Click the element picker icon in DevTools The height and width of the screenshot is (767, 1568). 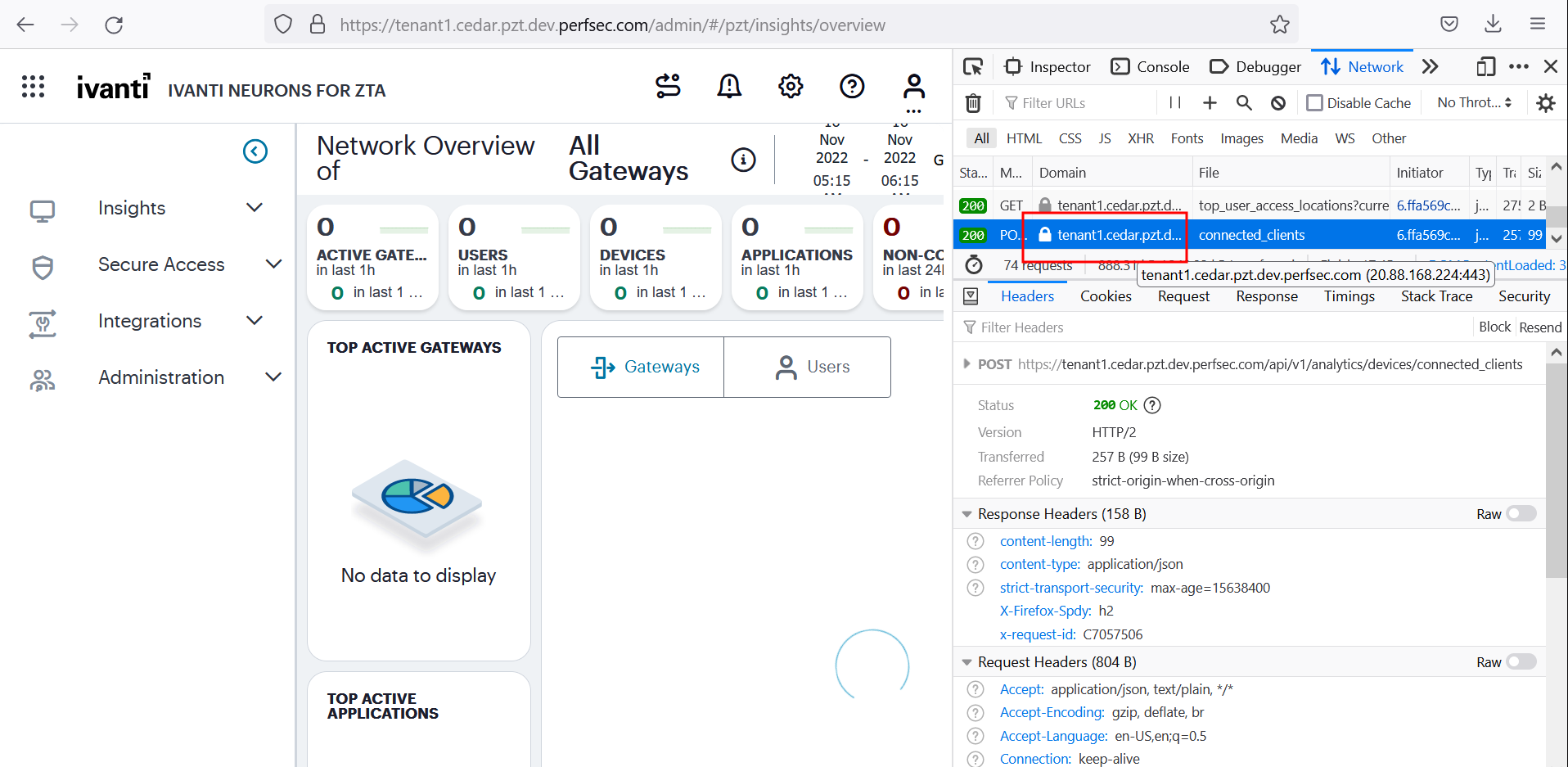(972, 67)
